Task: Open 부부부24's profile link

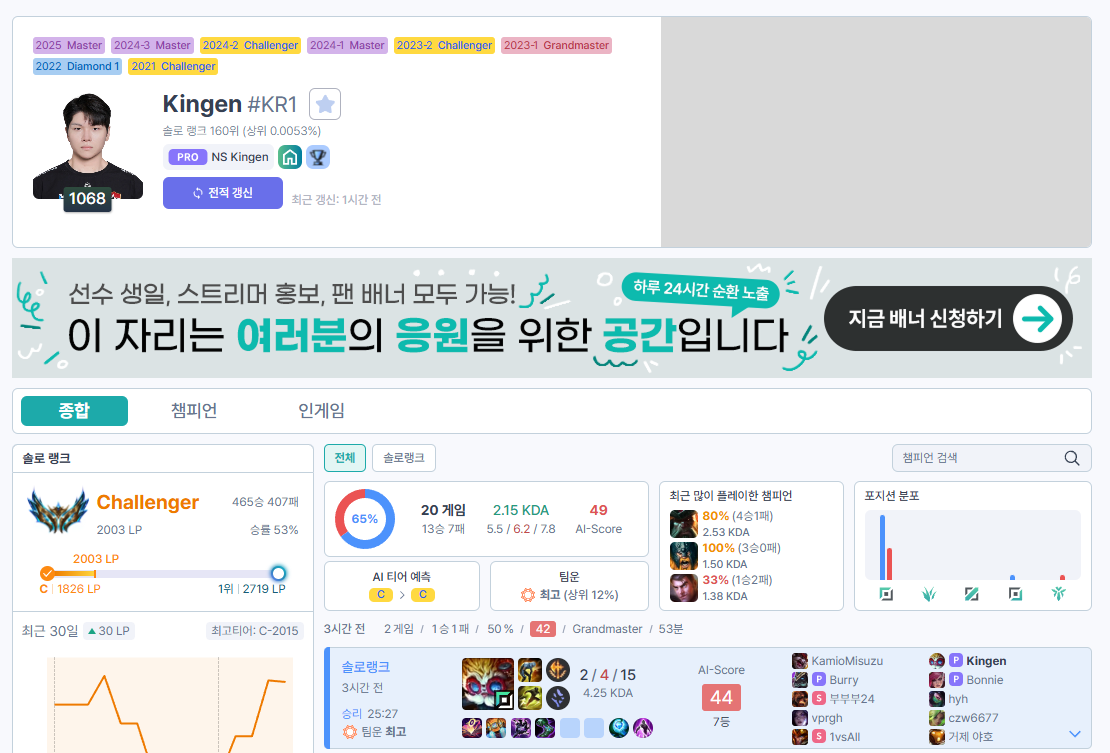Action: pos(852,699)
